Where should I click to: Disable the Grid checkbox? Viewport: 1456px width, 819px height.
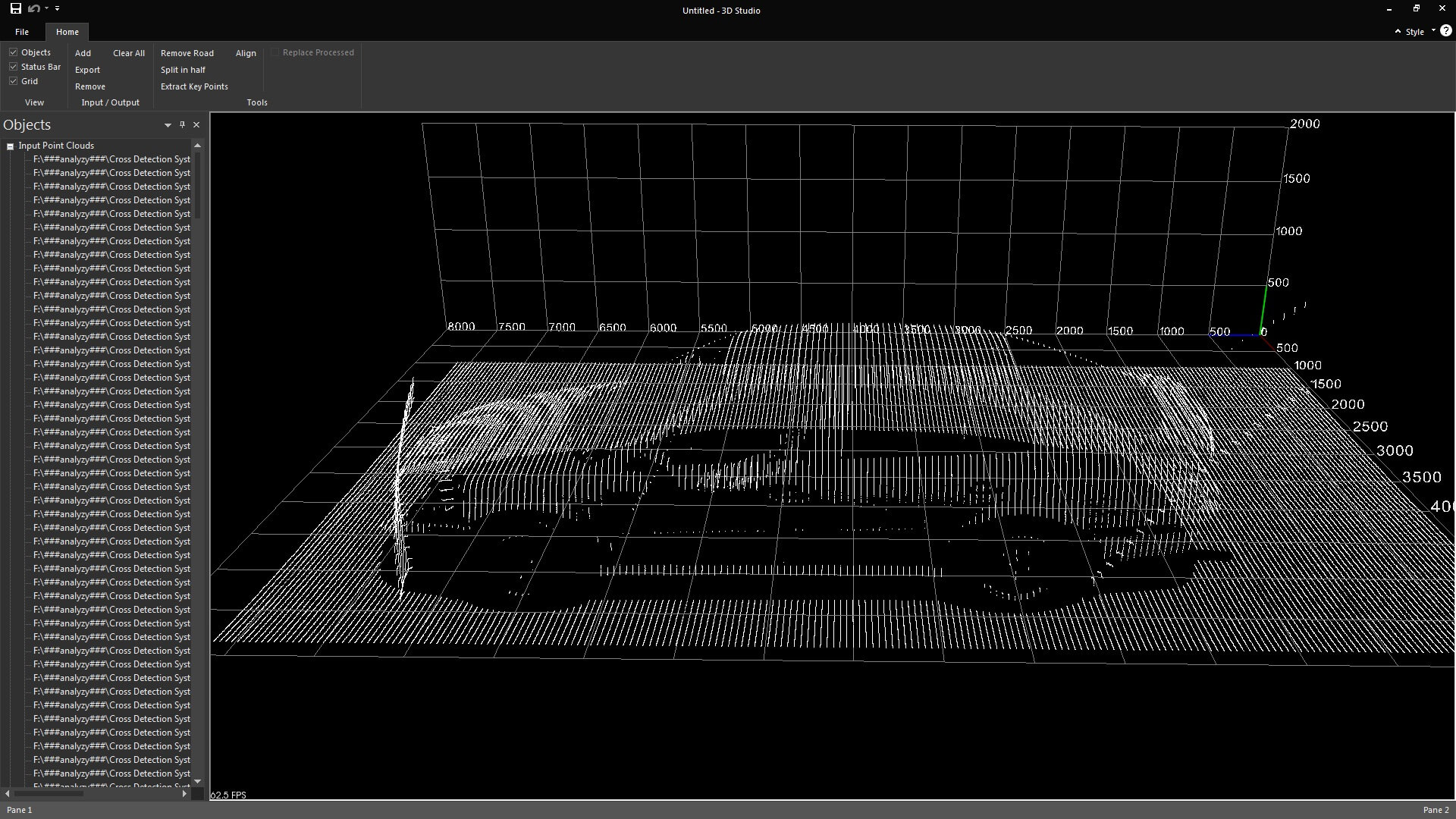click(x=14, y=81)
